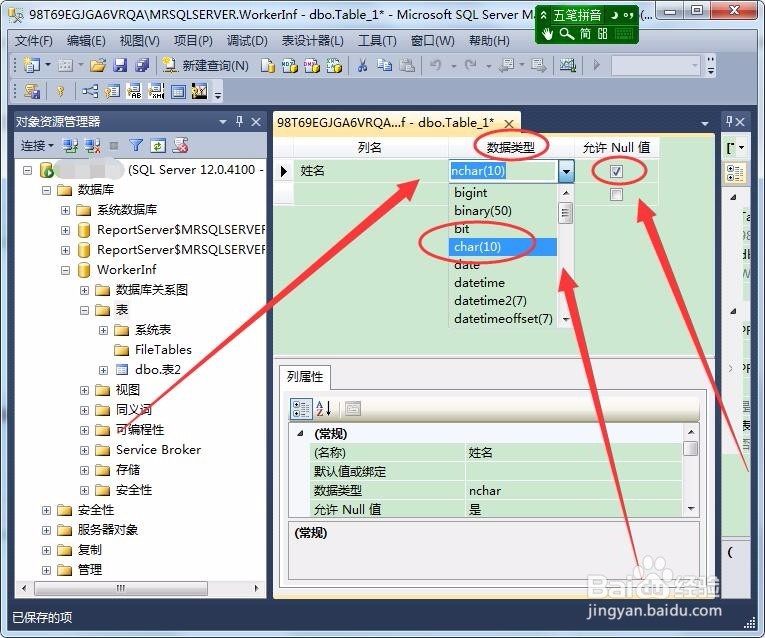Expand the Service Broker node
Screen dimensions: 765x638
(84, 450)
